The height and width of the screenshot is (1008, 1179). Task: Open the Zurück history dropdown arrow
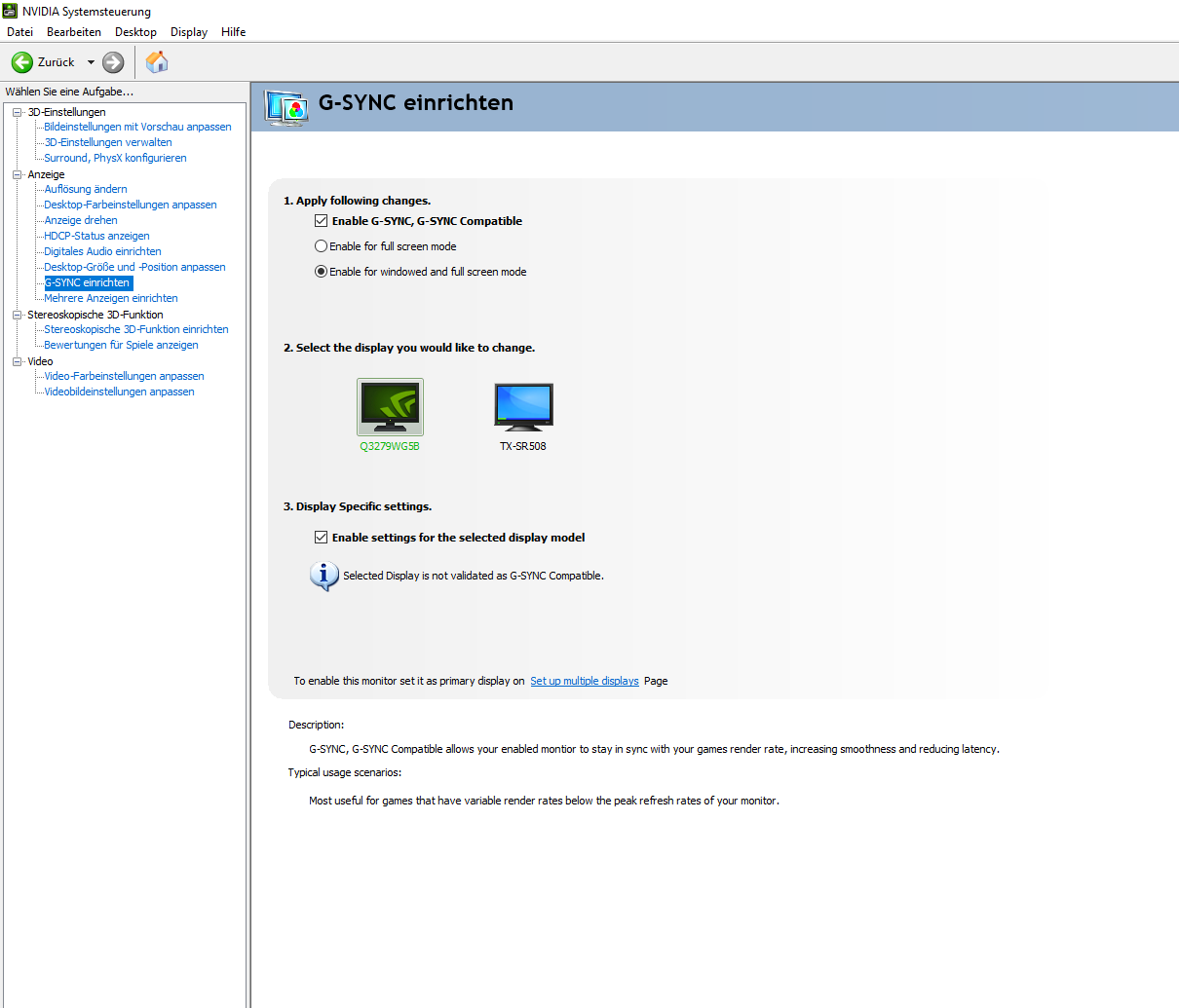pos(92,62)
